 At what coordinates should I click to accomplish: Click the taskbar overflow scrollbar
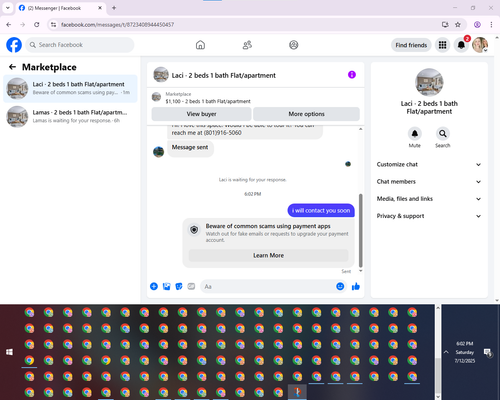tap(438, 377)
